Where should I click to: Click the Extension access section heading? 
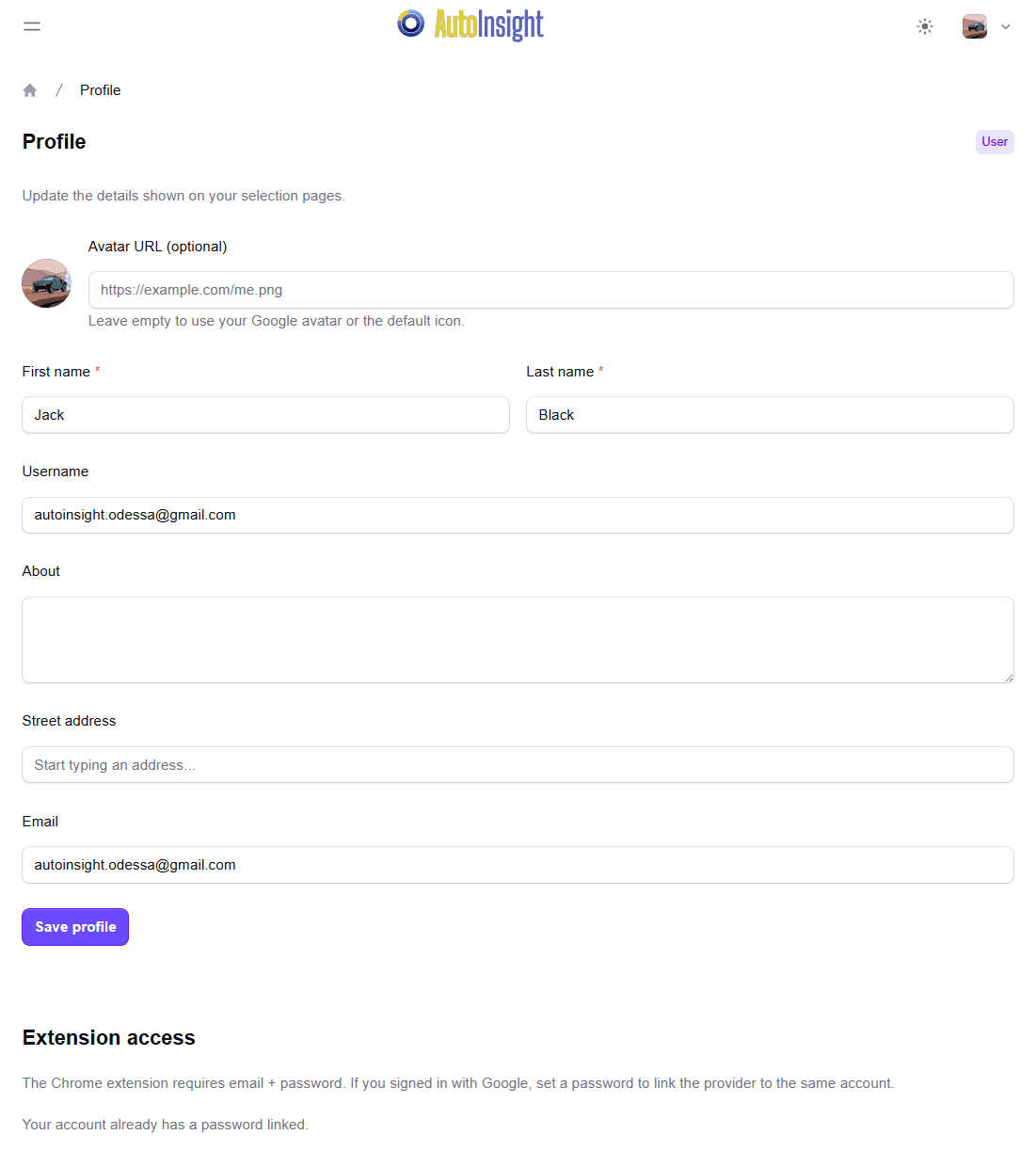coord(108,1037)
